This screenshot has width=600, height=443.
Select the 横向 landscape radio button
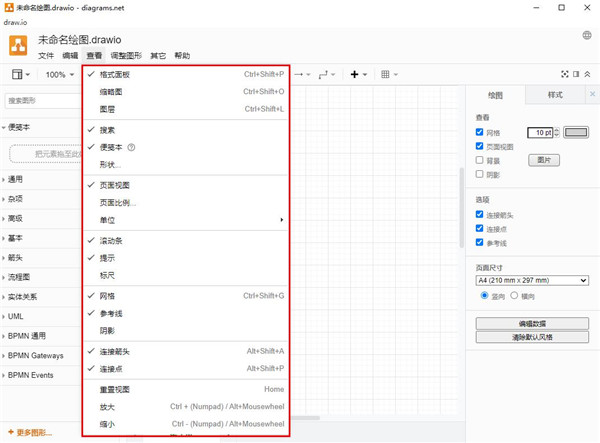tap(514, 295)
